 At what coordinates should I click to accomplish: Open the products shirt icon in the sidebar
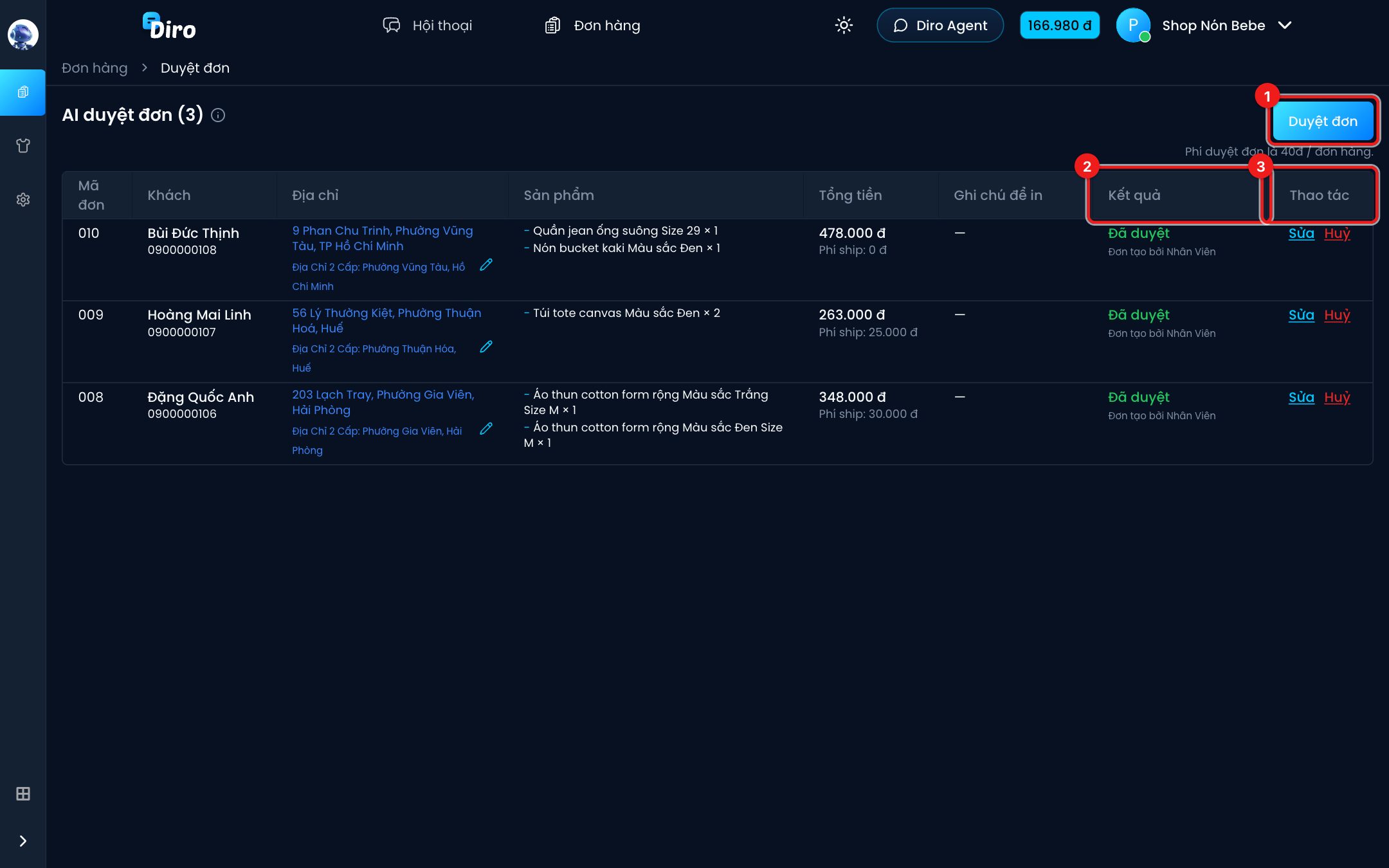click(23, 146)
